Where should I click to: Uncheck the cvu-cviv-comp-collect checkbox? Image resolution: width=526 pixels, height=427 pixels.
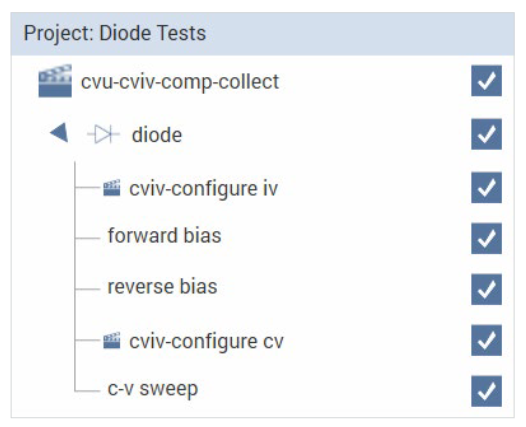[x=486, y=81]
